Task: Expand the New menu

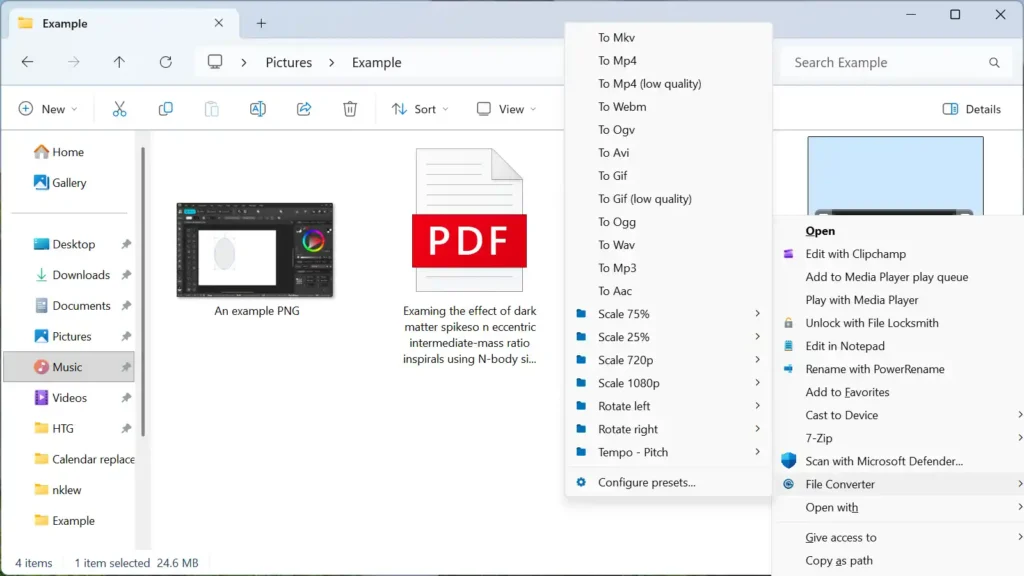Action: click(47, 108)
